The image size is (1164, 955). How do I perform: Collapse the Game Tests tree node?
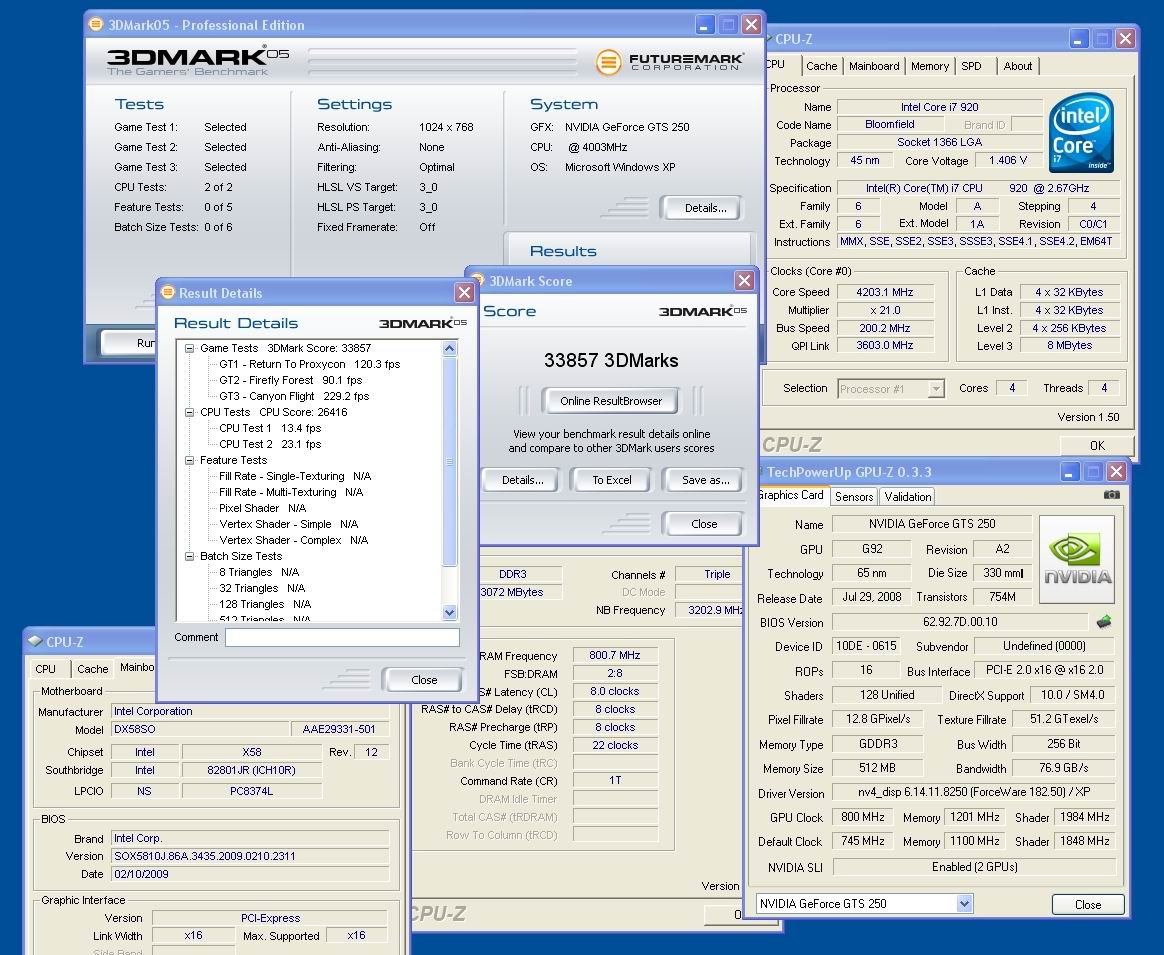pyautogui.click(x=189, y=348)
